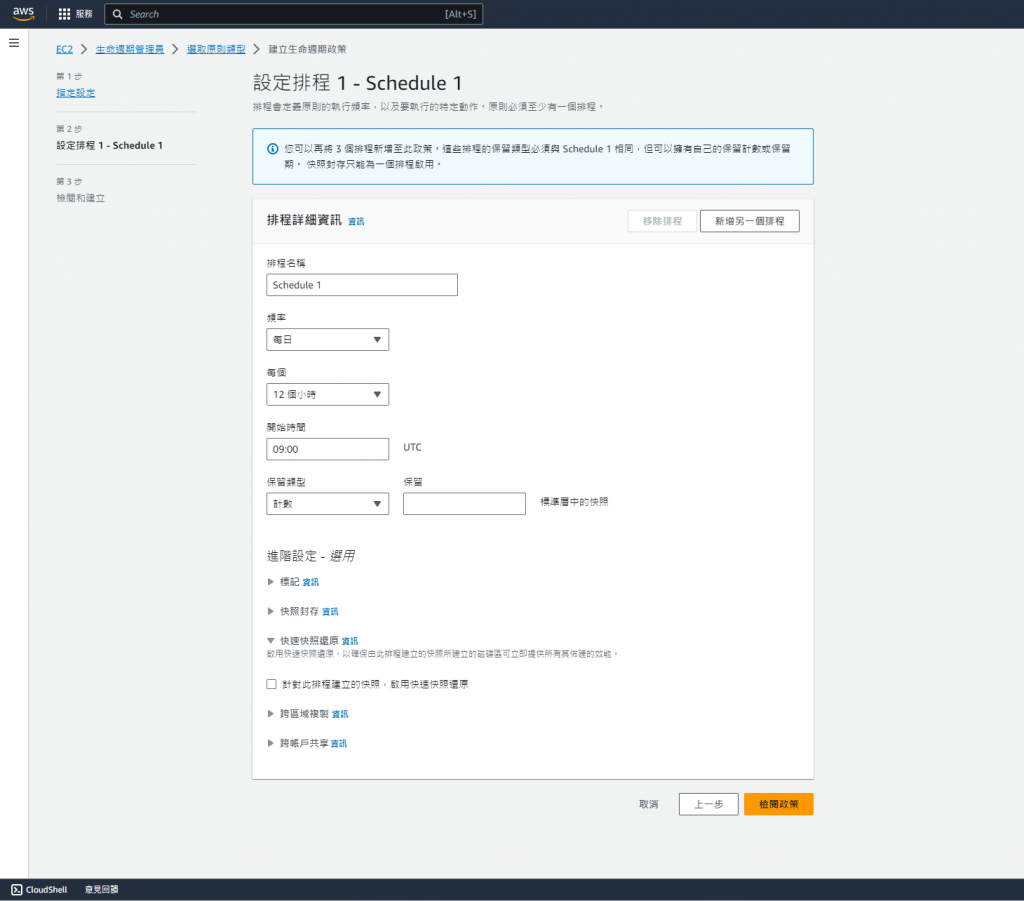The width and height of the screenshot is (1024, 901).
Task: Click the info circle icon in blue banner
Action: (x=272, y=149)
